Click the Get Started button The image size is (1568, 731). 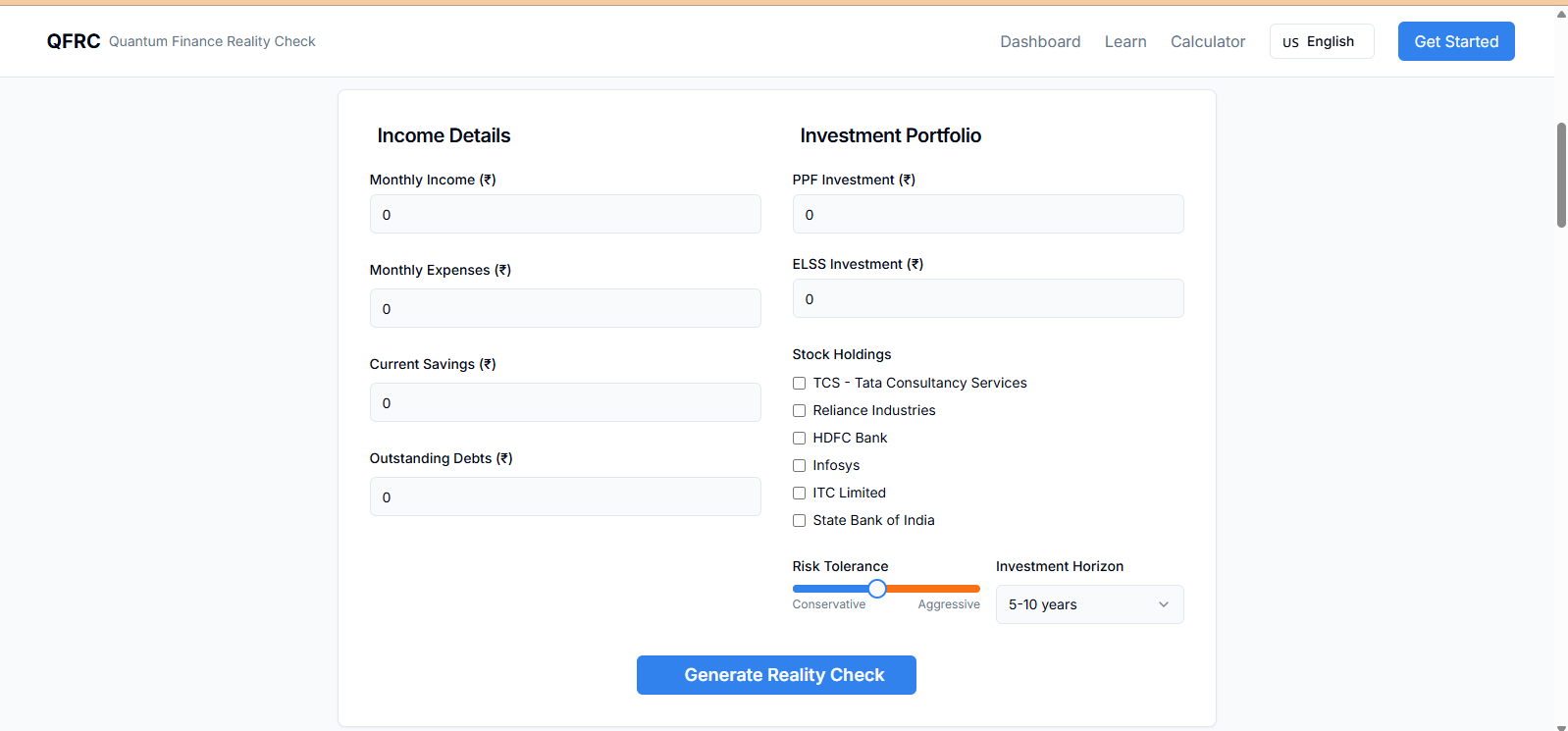coord(1456,41)
